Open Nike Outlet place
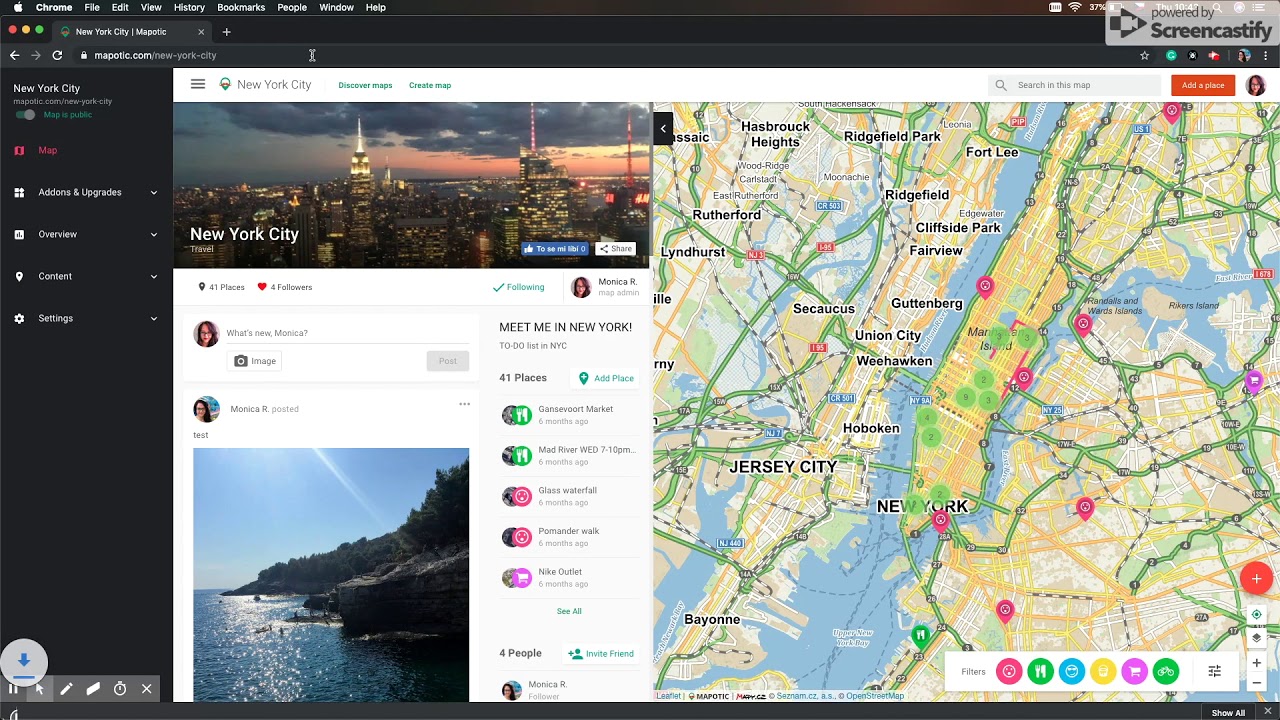Viewport: 1280px width, 720px height. [x=569, y=578]
